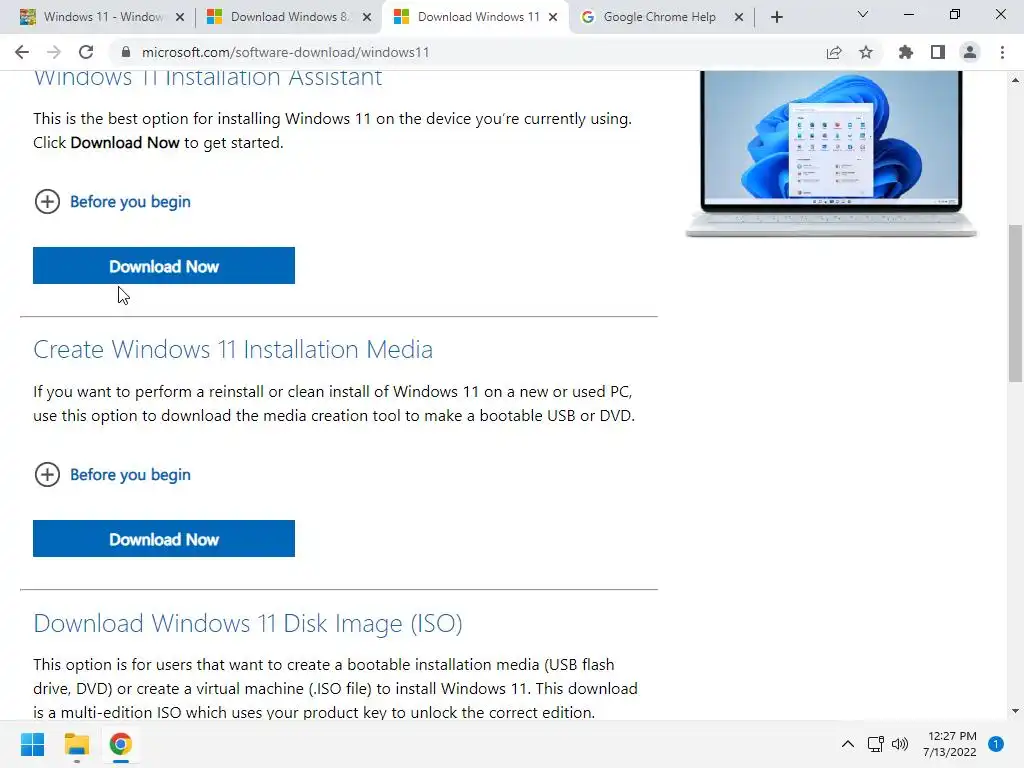The width and height of the screenshot is (1024, 768).
Task: Select the Download Windows 11 tab
Action: [x=474, y=17]
